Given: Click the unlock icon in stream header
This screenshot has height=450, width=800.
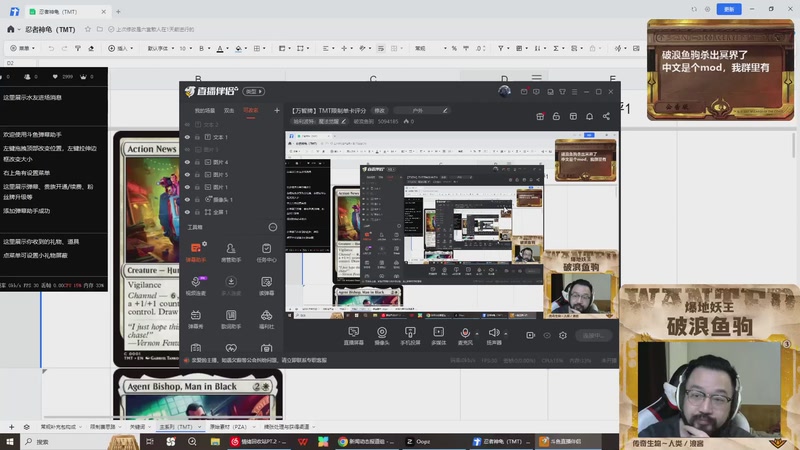Looking at the screenshot, I should click(x=556, y=116).
